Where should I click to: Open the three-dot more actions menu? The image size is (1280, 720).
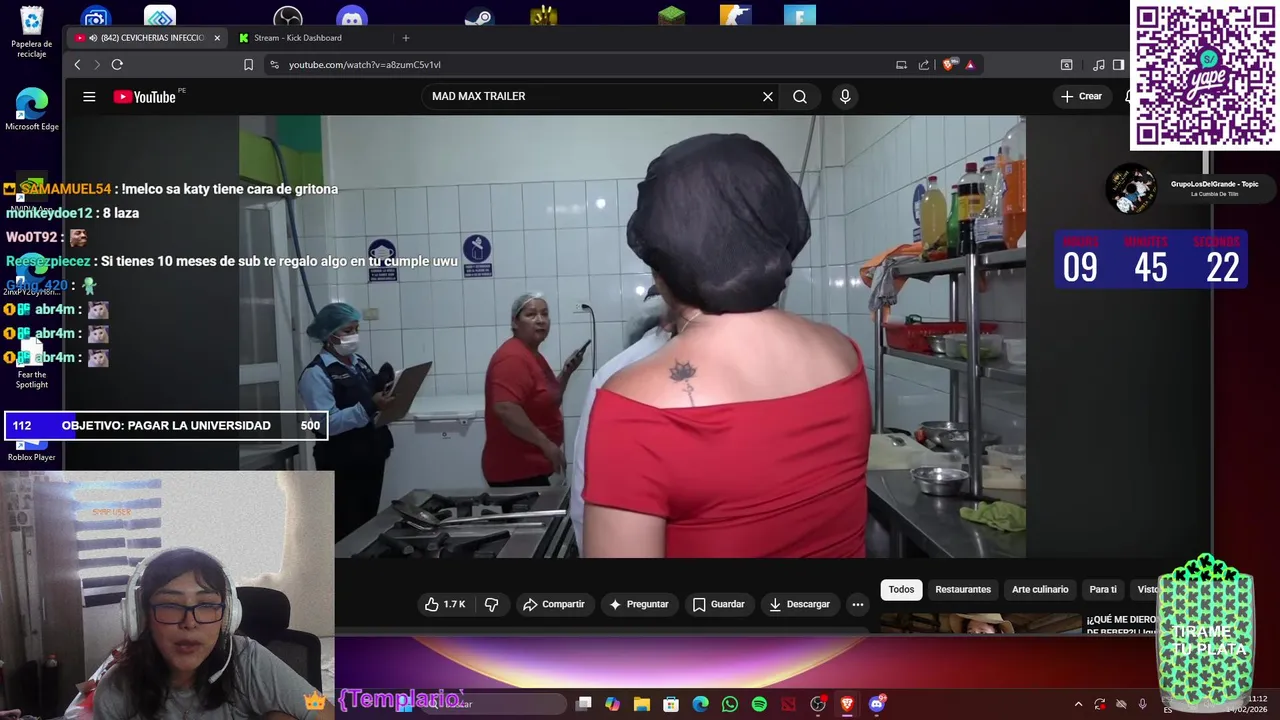857,604
